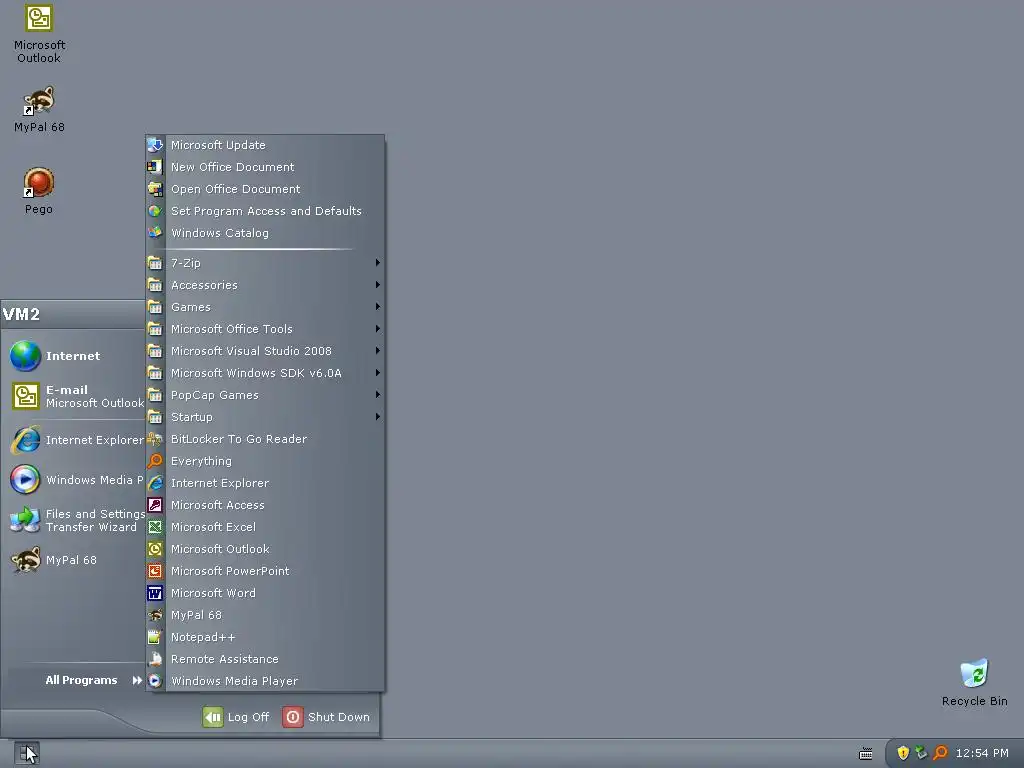Click the New Office Document icon
The height and width of the screenshot is (768, 1024).
click(x=155, y=167)
